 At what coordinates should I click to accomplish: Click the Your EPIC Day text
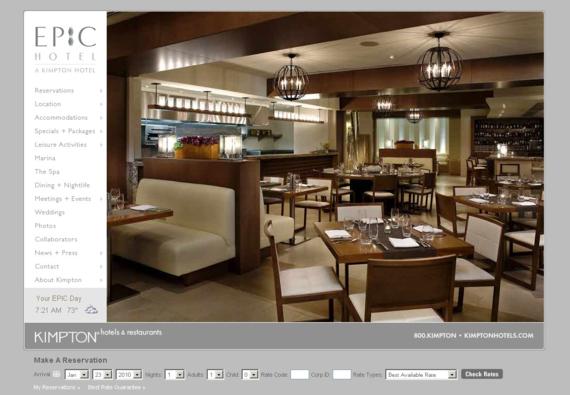pos(59,298)
